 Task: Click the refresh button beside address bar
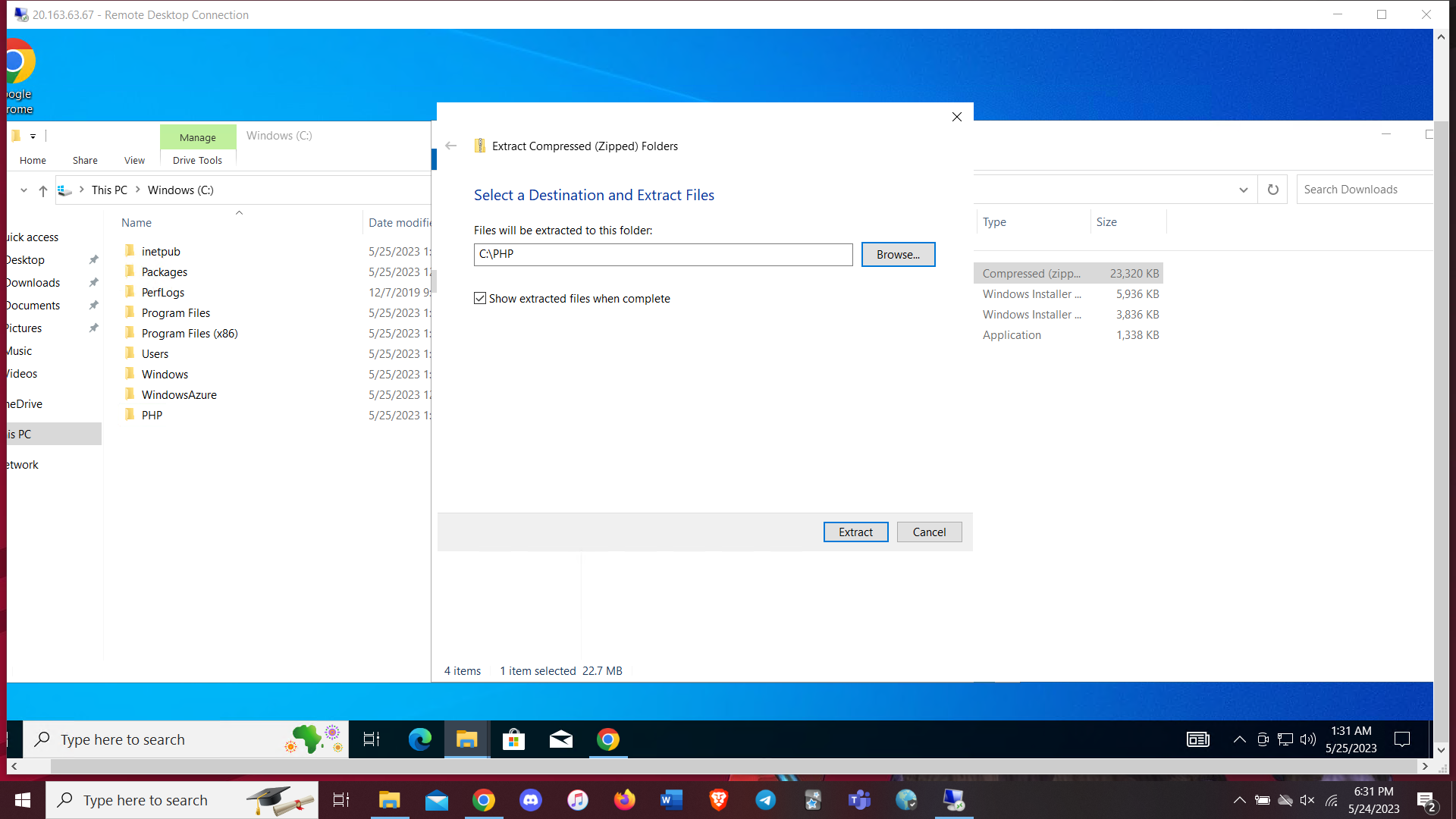click(1273, 190)
